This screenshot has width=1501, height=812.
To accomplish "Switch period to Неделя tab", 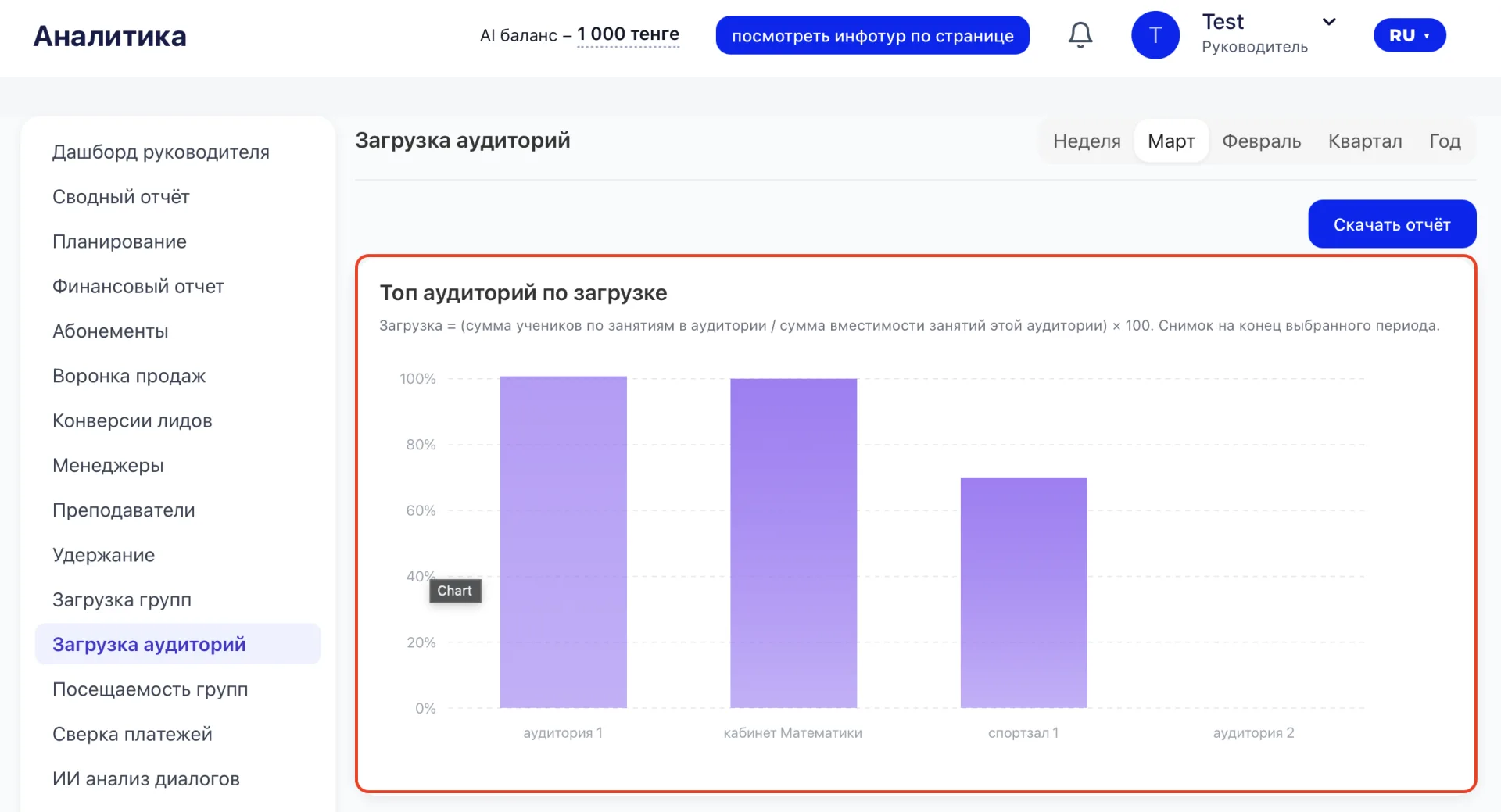I will (1087, 141).
